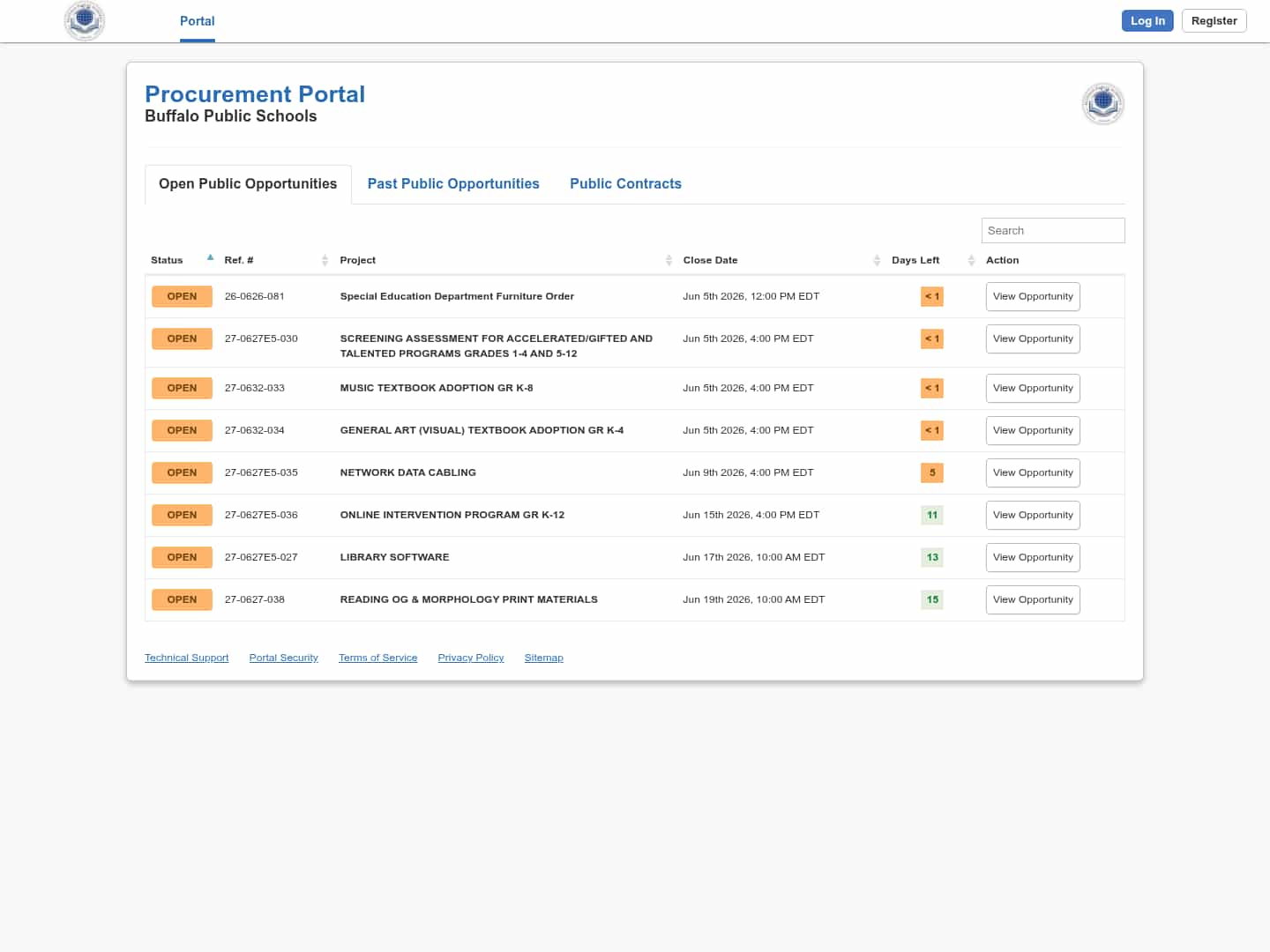
Task: Click days left badge showing 11
Action: coord(932,515)
